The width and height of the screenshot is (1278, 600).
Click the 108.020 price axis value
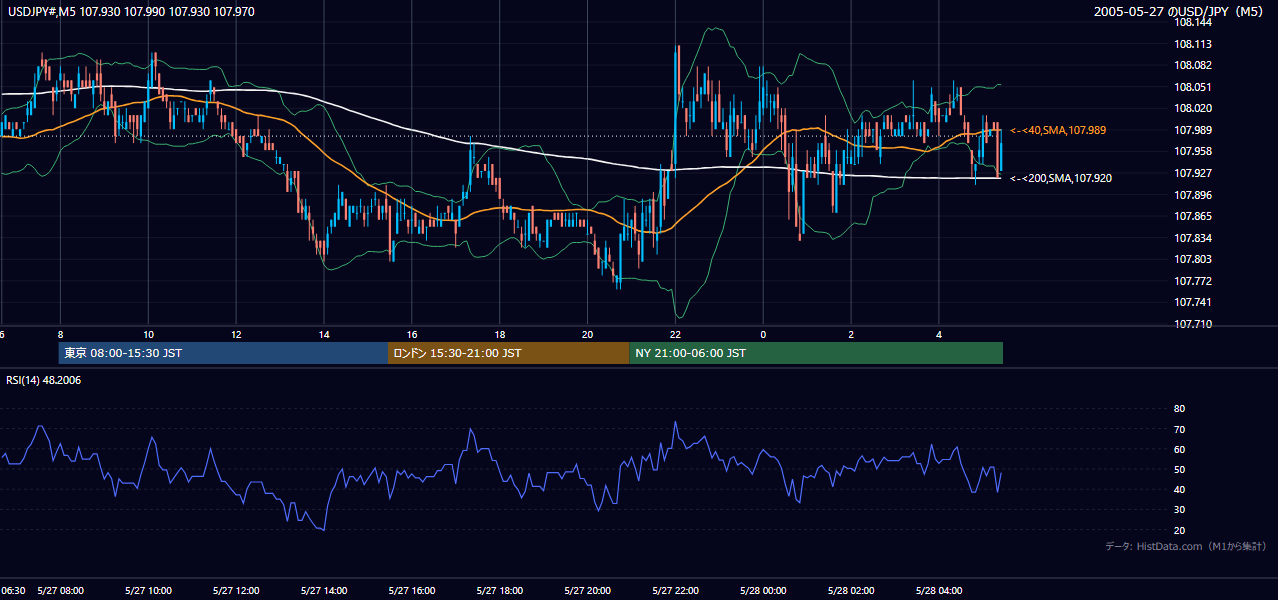tap(1194, 108)
